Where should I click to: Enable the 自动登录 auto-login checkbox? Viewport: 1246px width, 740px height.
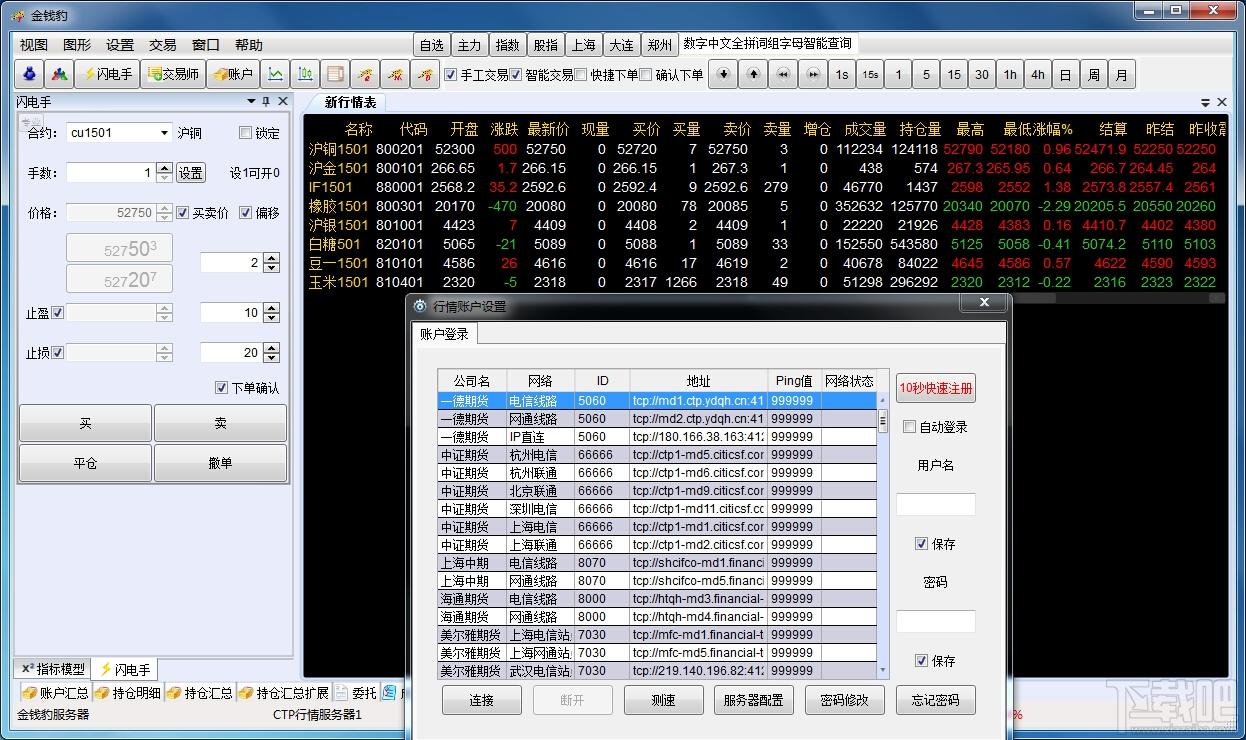pos(909,427)
